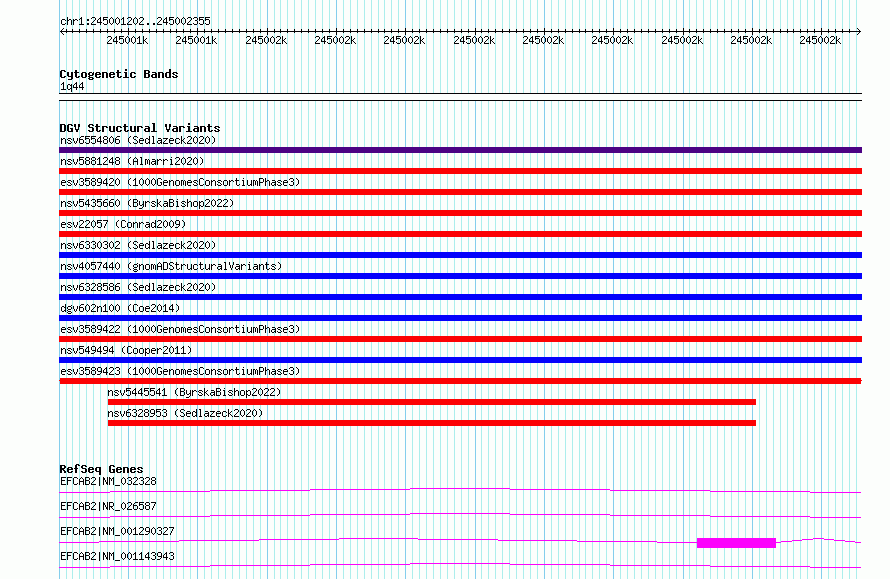Image resolution: width=890 pixels, height=579 pixels.
Task: Click the nsv6554806 (Sedlazeck2020) variant label
Action: coord(138,140)
